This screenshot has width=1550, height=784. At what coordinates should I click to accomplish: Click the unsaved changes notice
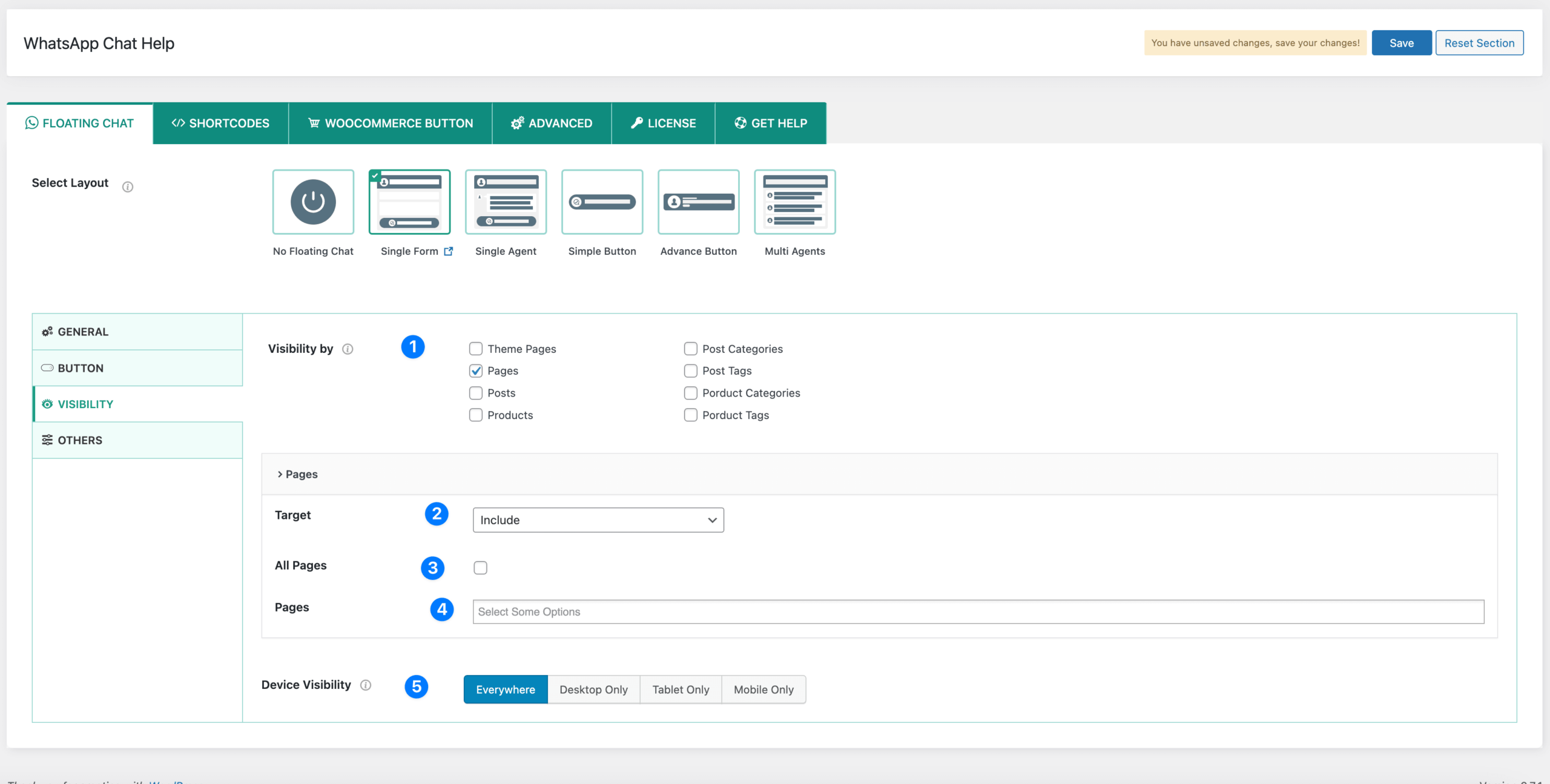tap(1255, 43)
